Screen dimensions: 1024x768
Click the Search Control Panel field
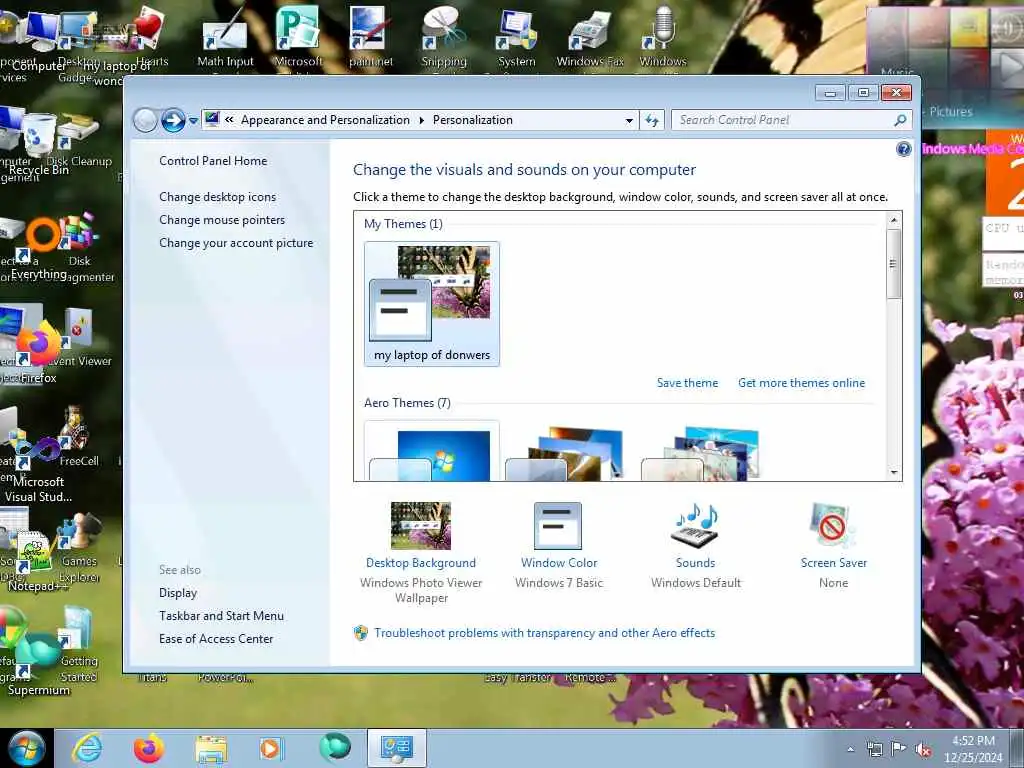tap(791, 120)
